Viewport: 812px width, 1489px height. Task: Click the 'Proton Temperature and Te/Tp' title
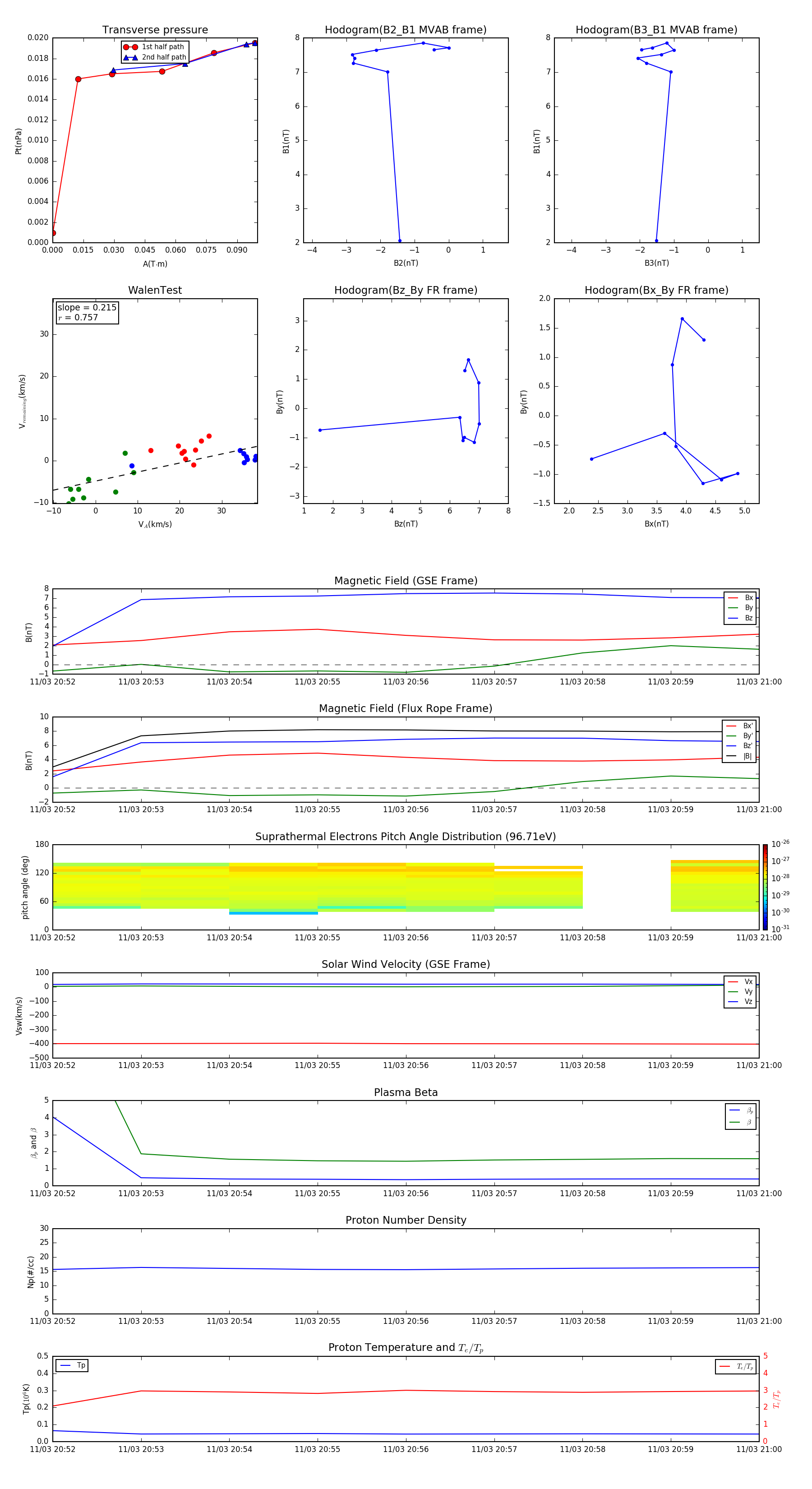pyautogui.click(x=406, y=1348)
